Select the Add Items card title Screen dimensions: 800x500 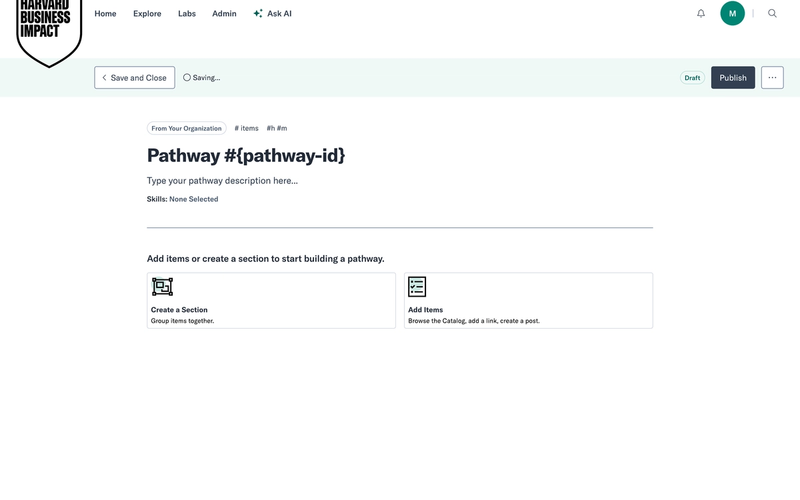tap(426, 310)
